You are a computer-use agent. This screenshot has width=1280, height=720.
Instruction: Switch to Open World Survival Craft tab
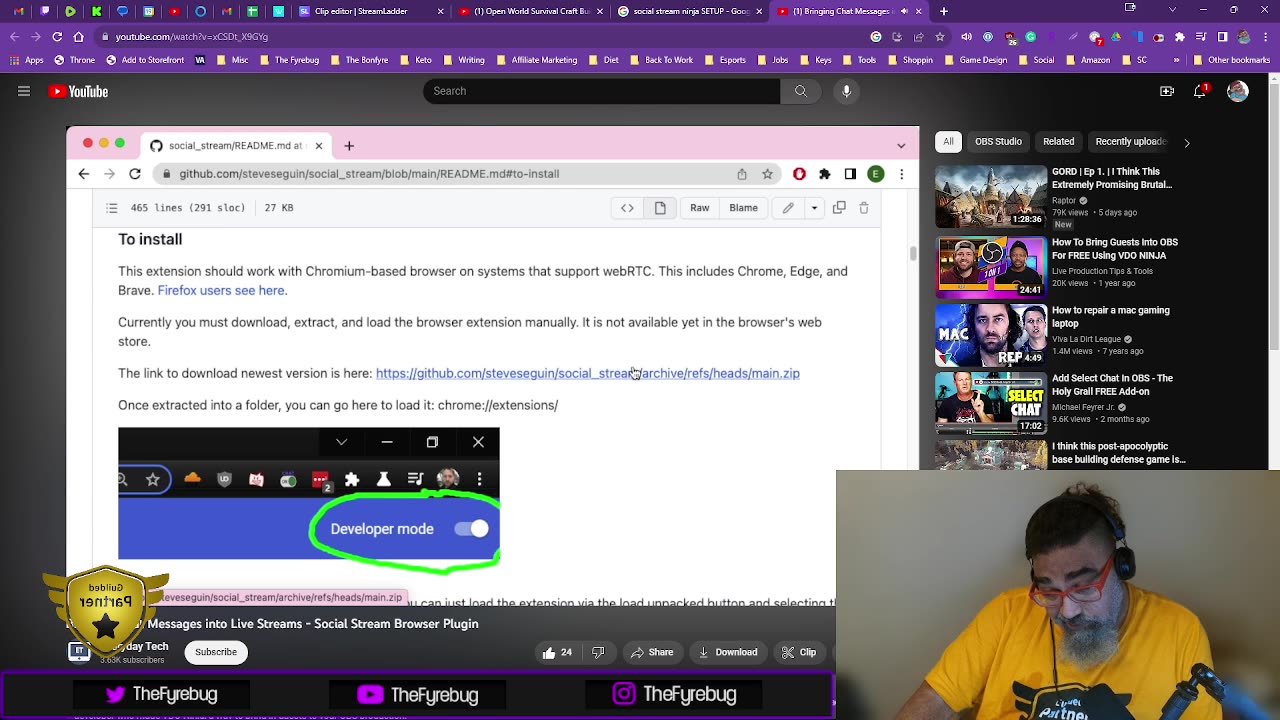(530, 12)
